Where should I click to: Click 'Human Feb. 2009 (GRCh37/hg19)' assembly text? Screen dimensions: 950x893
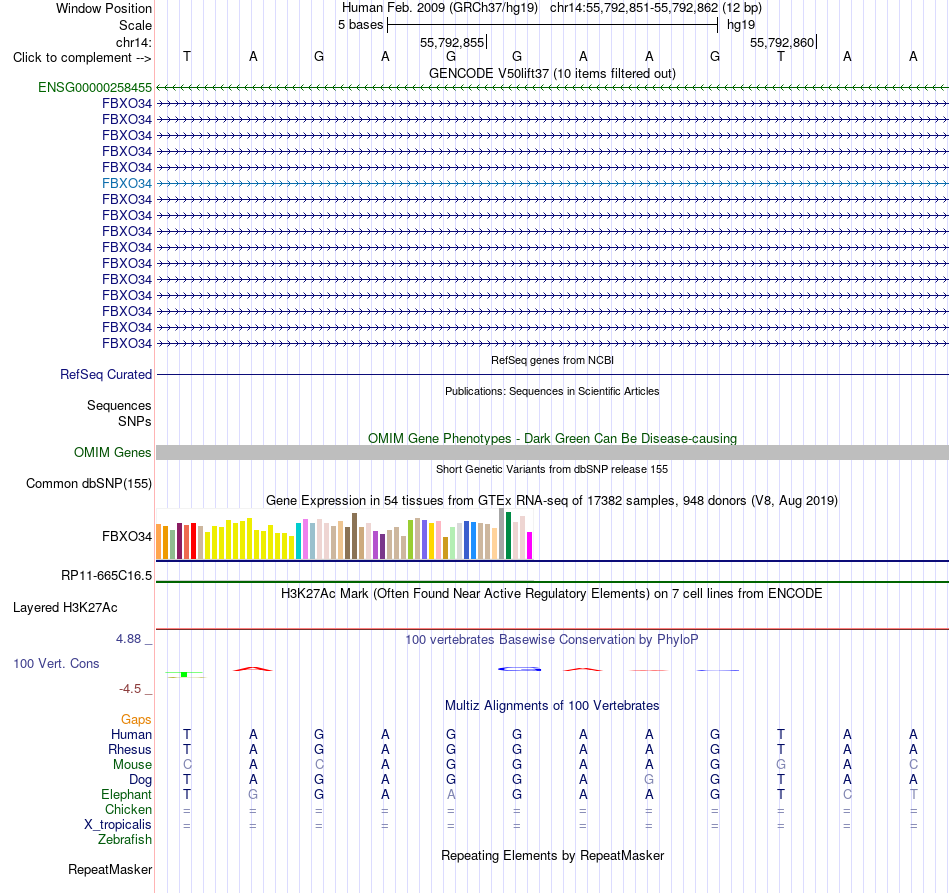(x=440, y=8)
